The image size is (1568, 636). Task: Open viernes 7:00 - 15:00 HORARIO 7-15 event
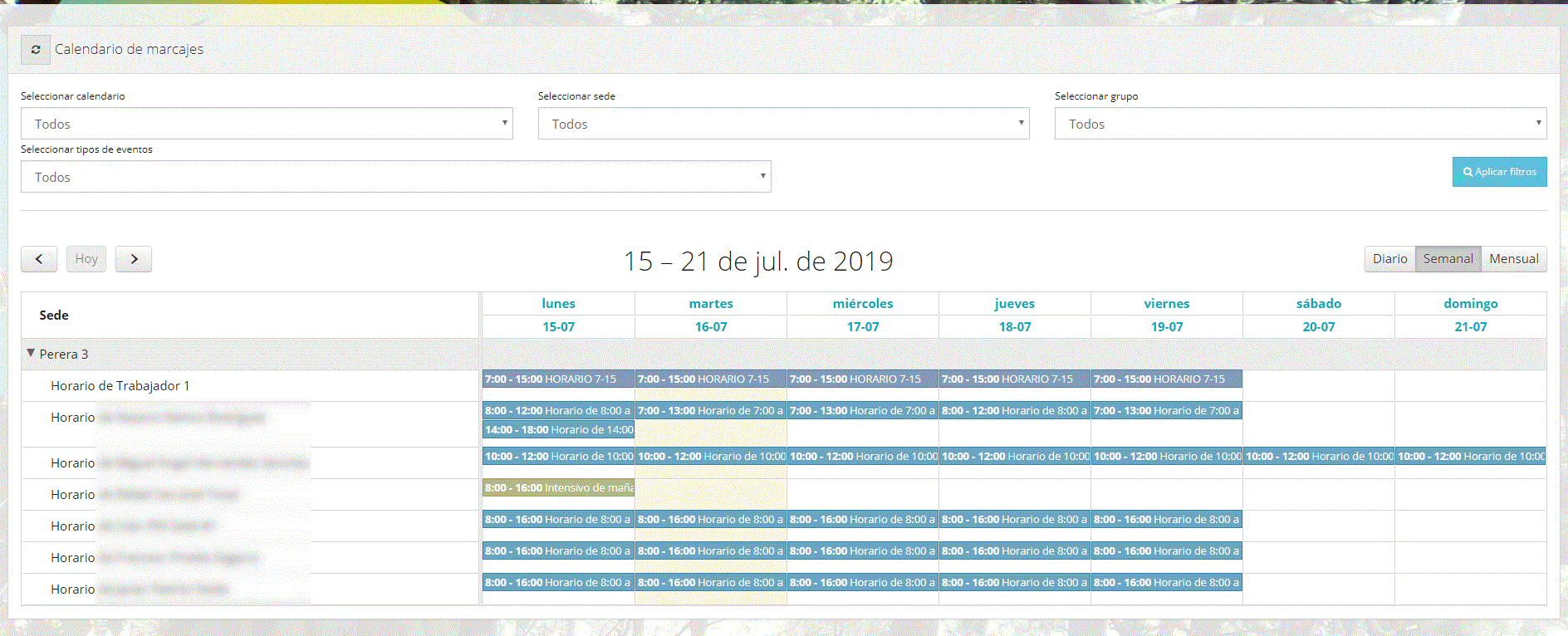pos(1167,379)
